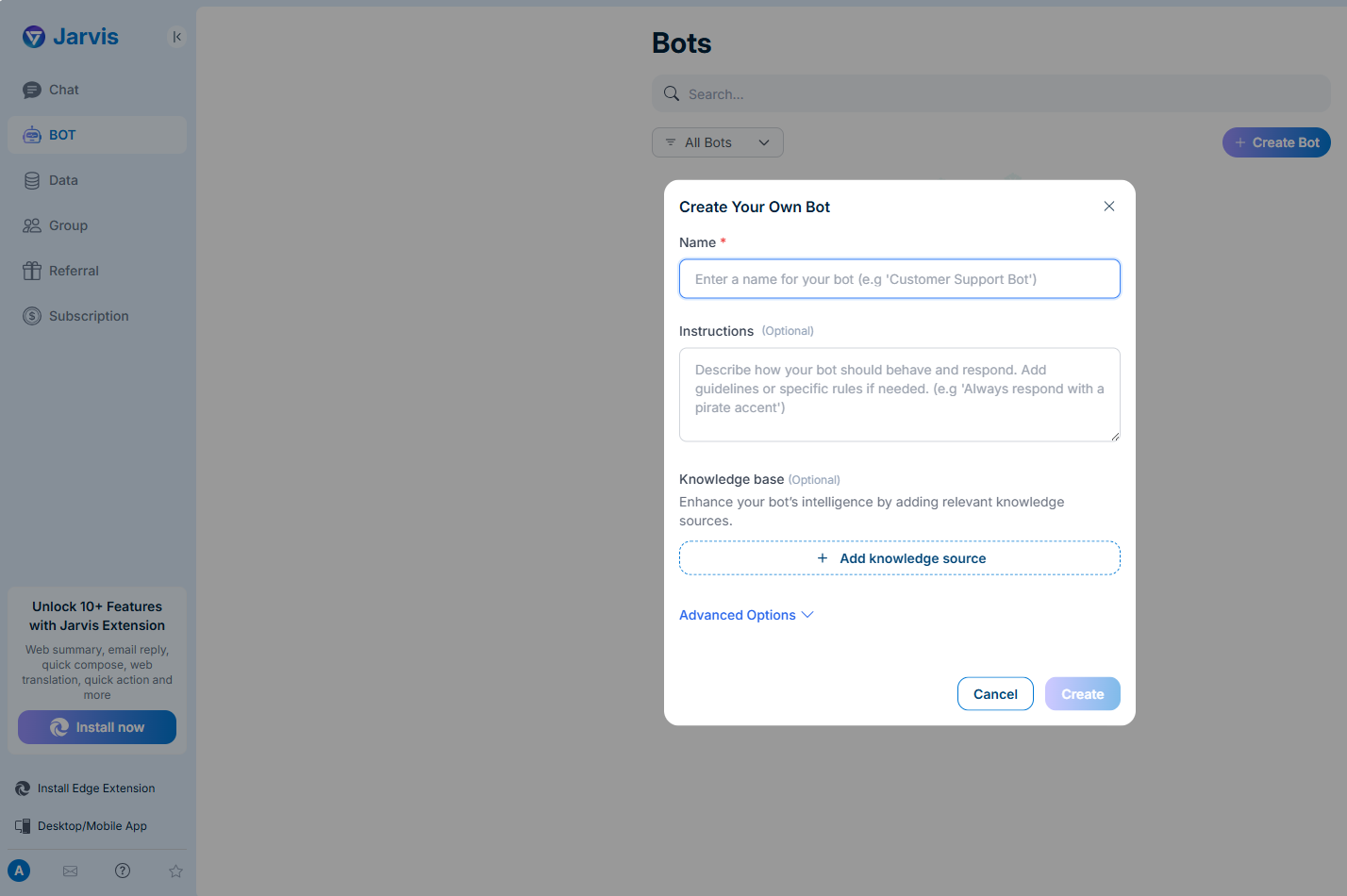Click the Edge extension browser icon
The image size is (1347, 896).
21,788
